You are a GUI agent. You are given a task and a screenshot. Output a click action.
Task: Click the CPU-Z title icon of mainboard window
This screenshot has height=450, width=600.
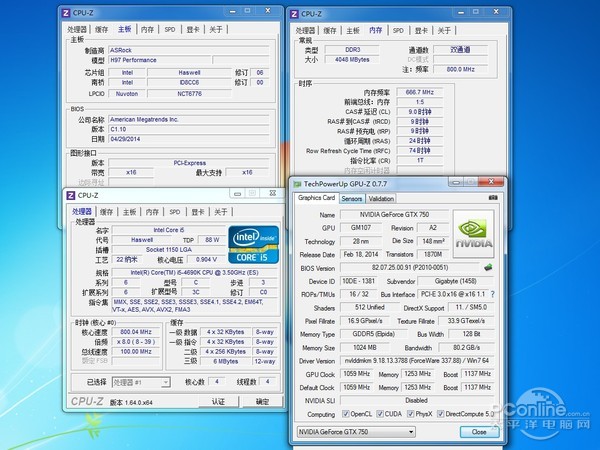[x=66, y=13]
